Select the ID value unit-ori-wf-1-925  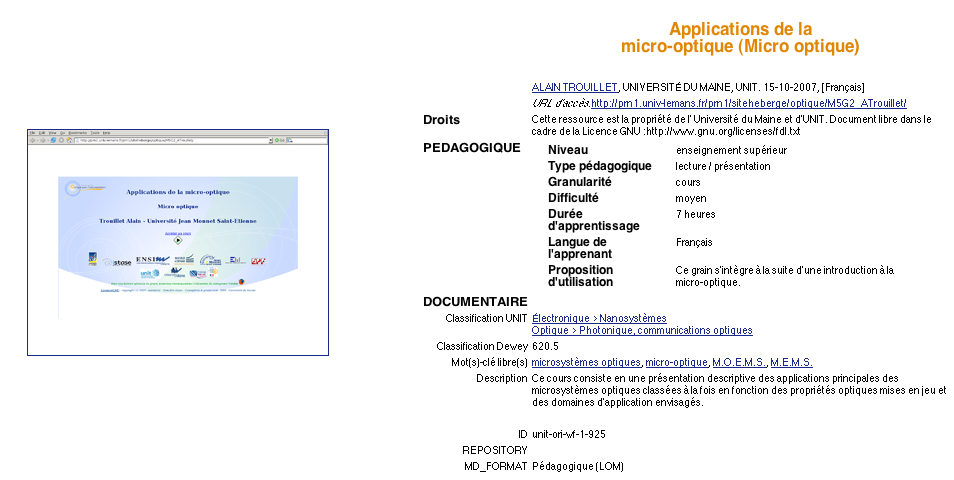pyautogui.click(x=569, y=434)
